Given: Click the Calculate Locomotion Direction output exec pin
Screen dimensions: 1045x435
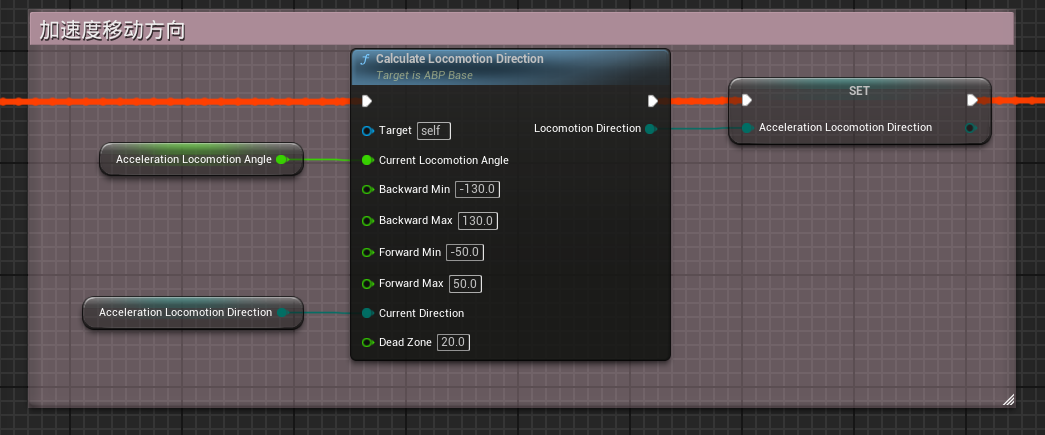Looking at the screenshot, I should tap(653, 101).
